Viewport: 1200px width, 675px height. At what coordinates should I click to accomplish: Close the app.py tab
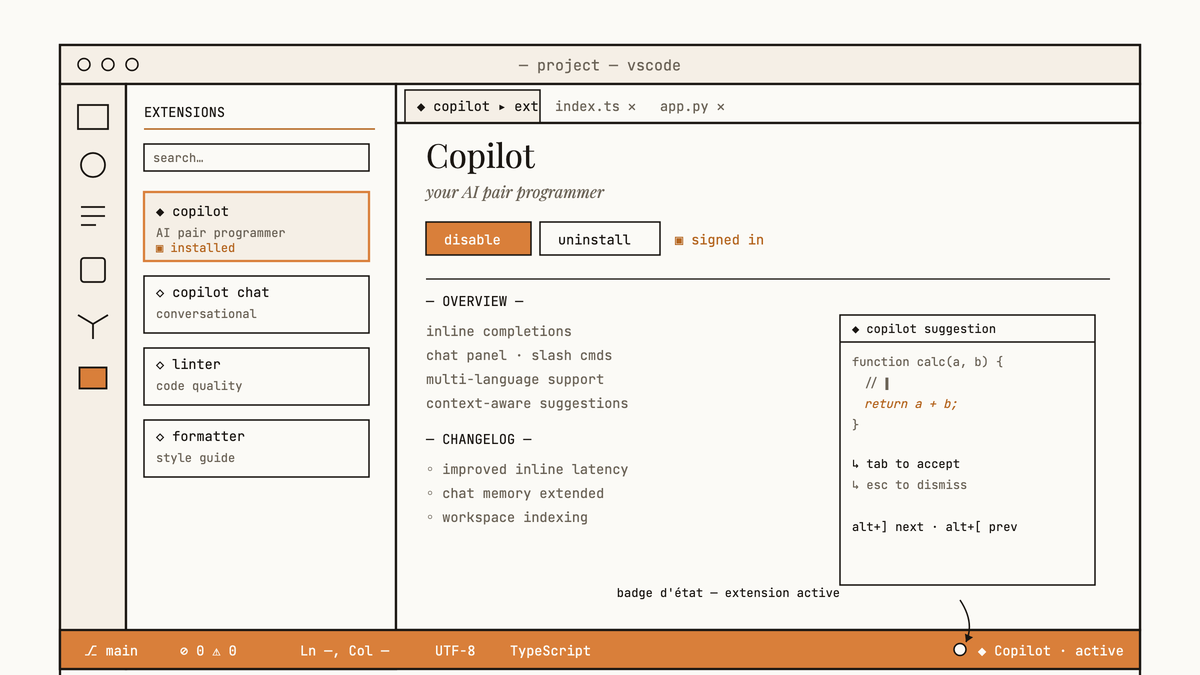(721, 107)
